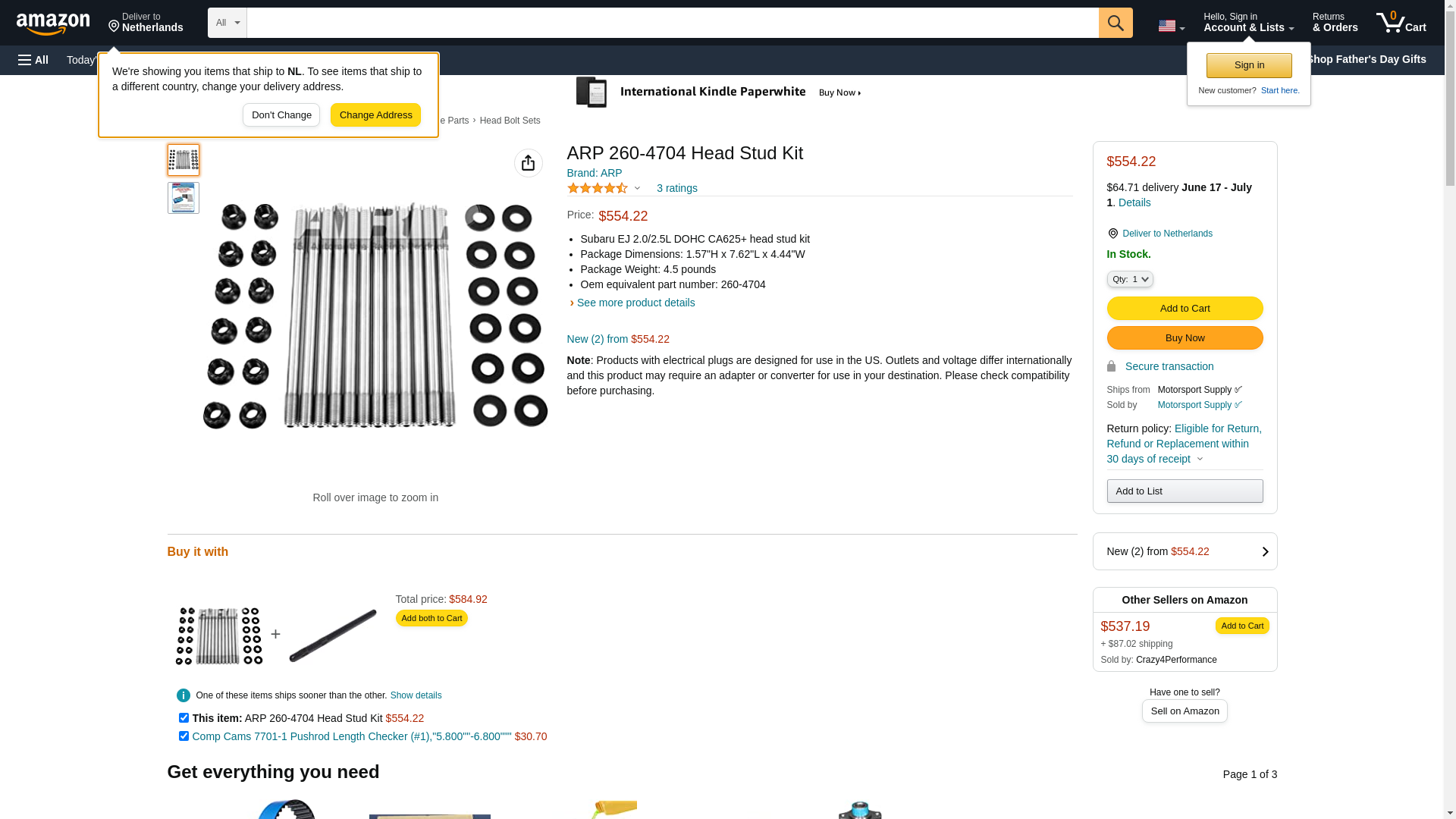
Task: Open Returns & Orders
Action: 1335,23
